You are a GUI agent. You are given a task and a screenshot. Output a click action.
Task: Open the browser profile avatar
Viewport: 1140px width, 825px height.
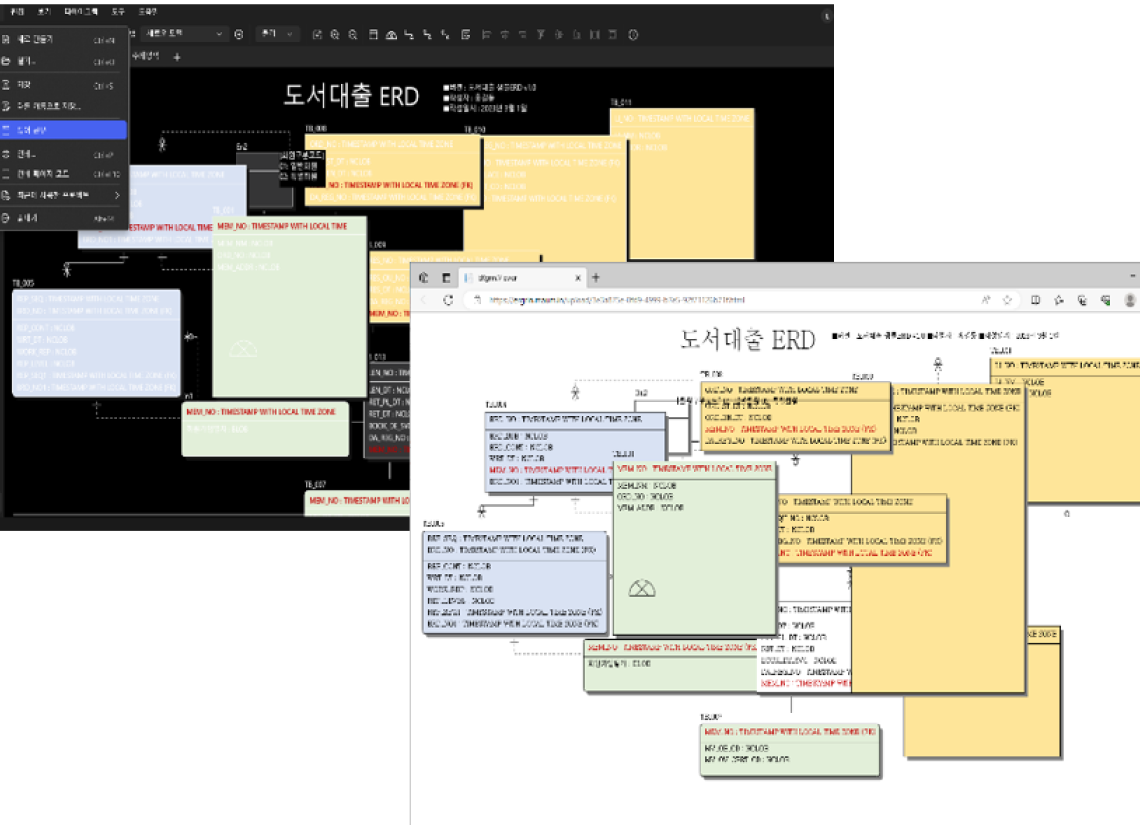point(1130,299)
